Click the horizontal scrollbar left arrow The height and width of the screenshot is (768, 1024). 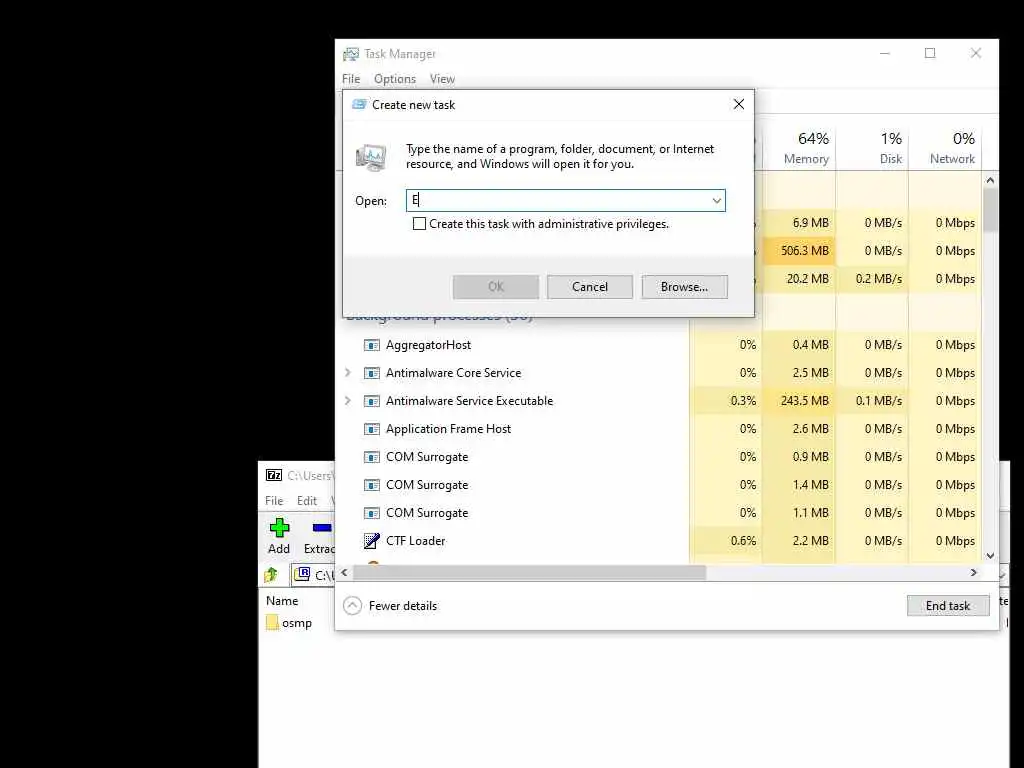(344, 573)
